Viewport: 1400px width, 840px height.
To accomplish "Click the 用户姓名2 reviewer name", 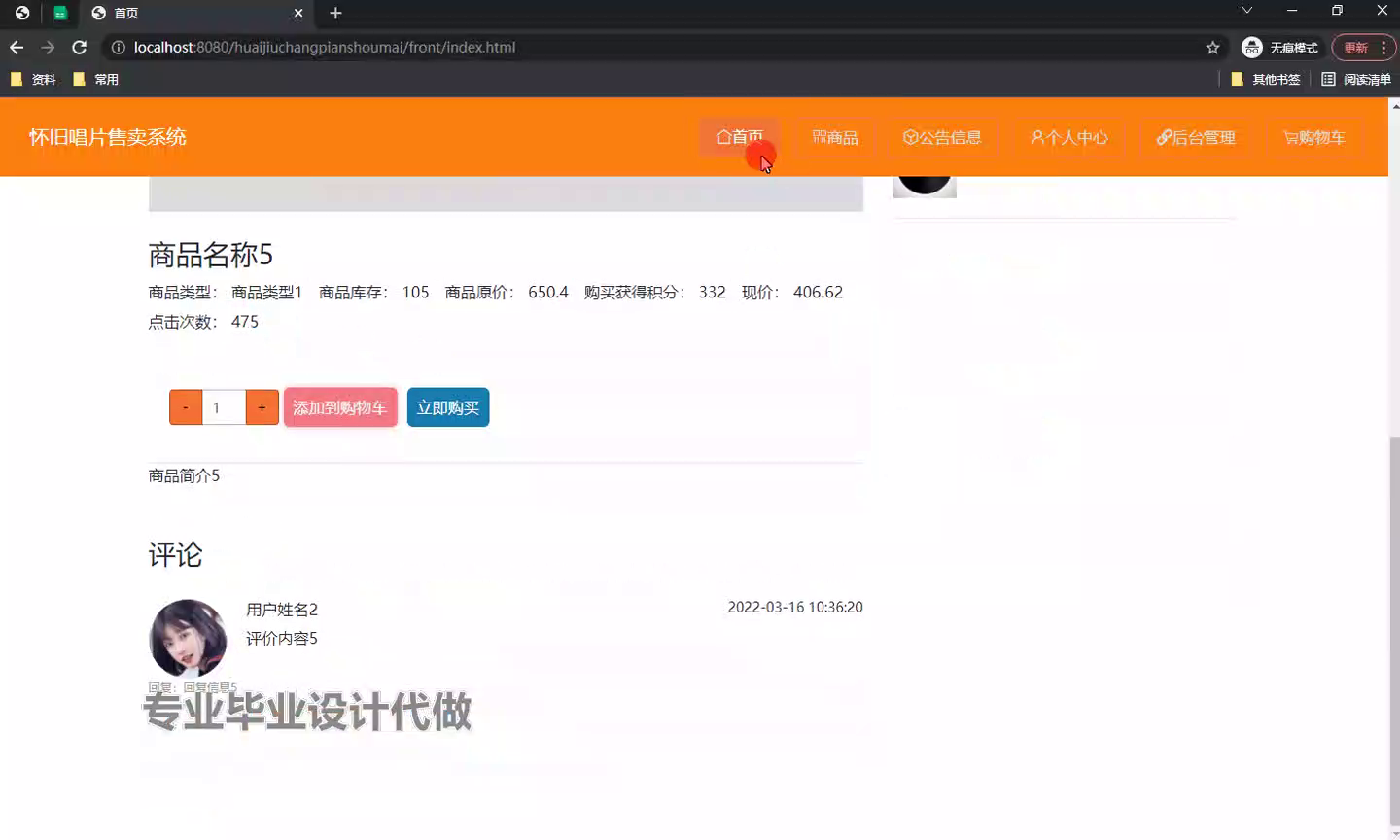I will [282, 610].
